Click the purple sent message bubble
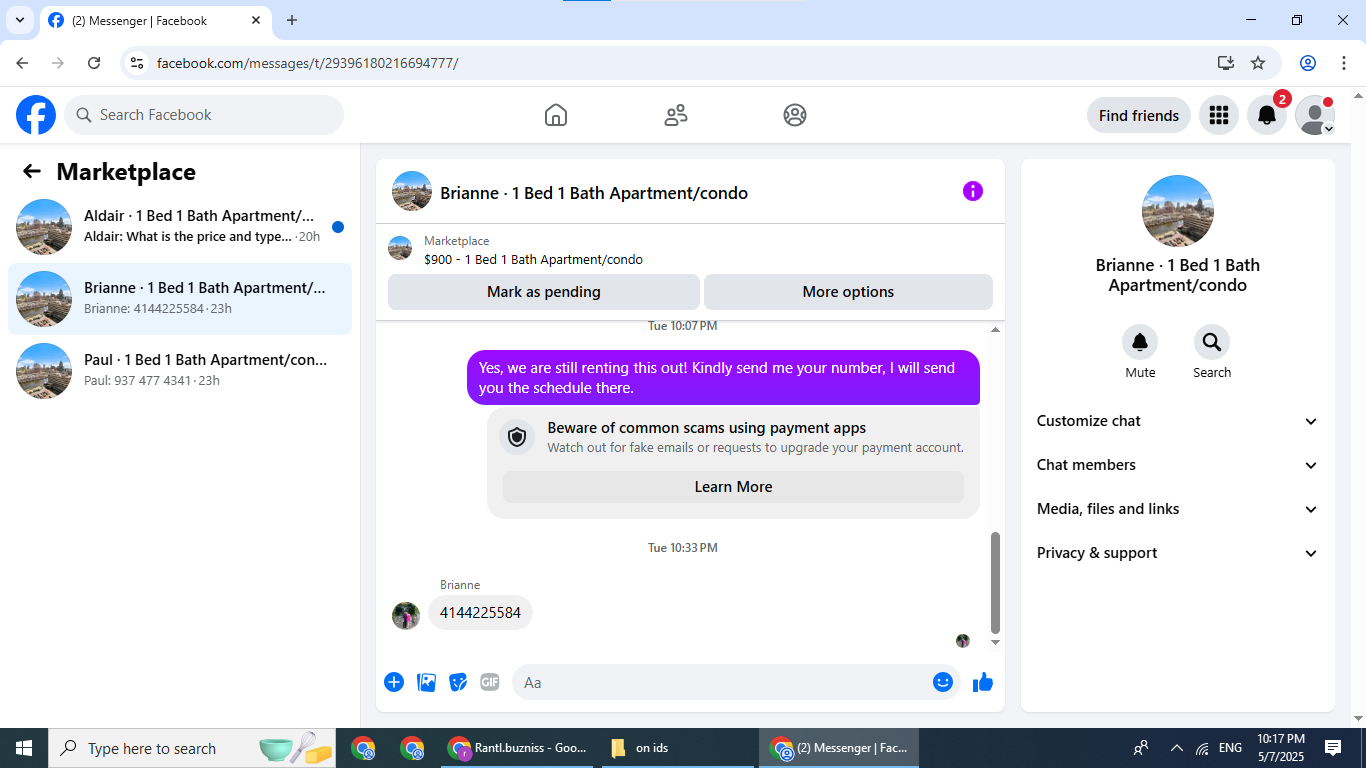Viewport: 1366px width, 768px height. coord(723,378)
